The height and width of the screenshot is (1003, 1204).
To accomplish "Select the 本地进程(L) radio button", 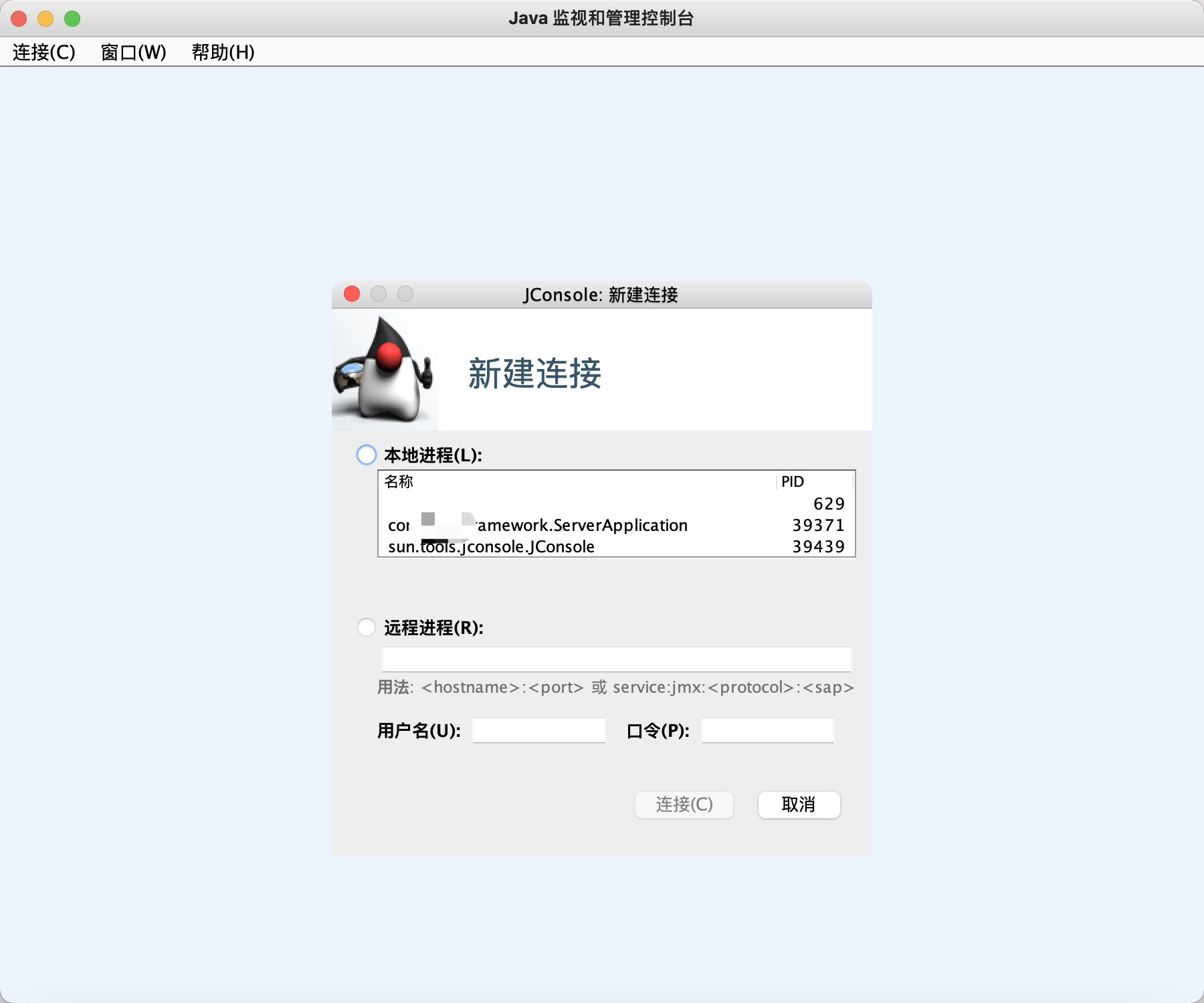I will [367, 455].
